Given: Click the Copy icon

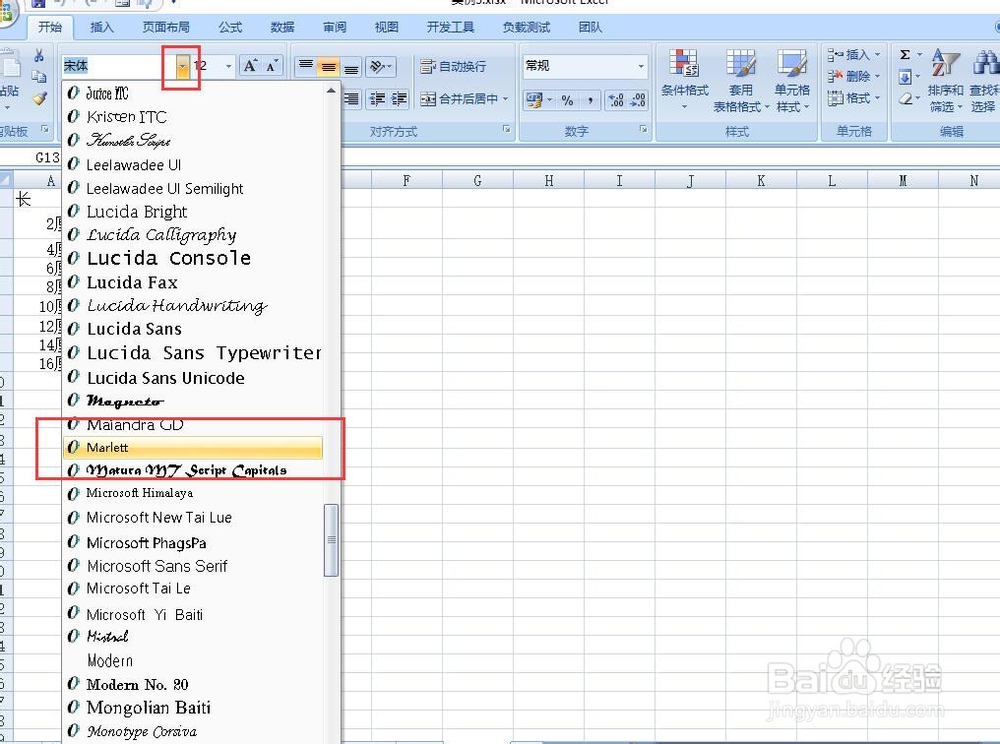Looking at the screenshot, I should click(39, 77).
